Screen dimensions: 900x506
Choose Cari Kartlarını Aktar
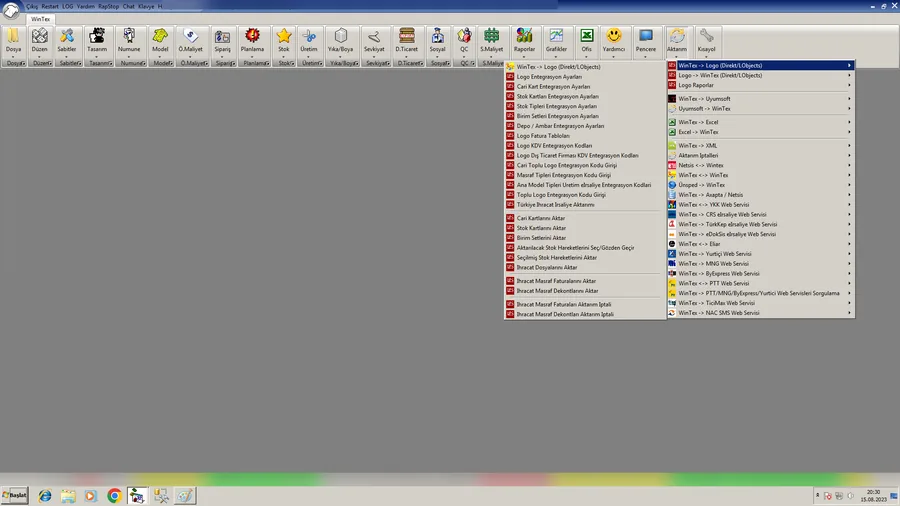tap(585, 218)
